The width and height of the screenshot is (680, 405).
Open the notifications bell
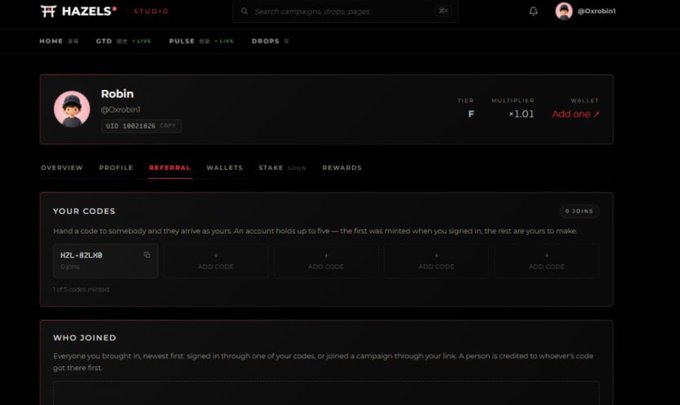(x=533, y=11)
